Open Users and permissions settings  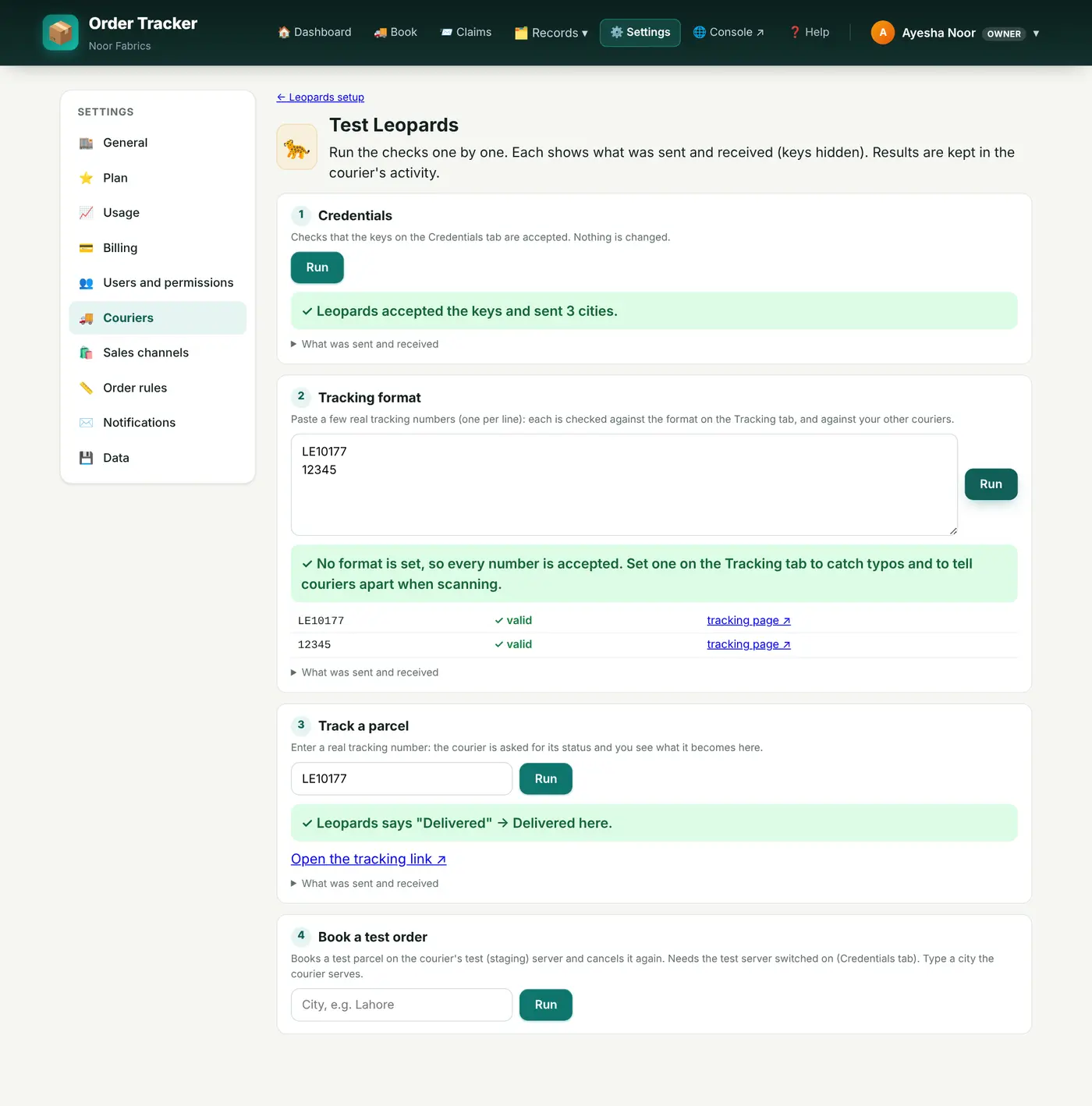158,283
